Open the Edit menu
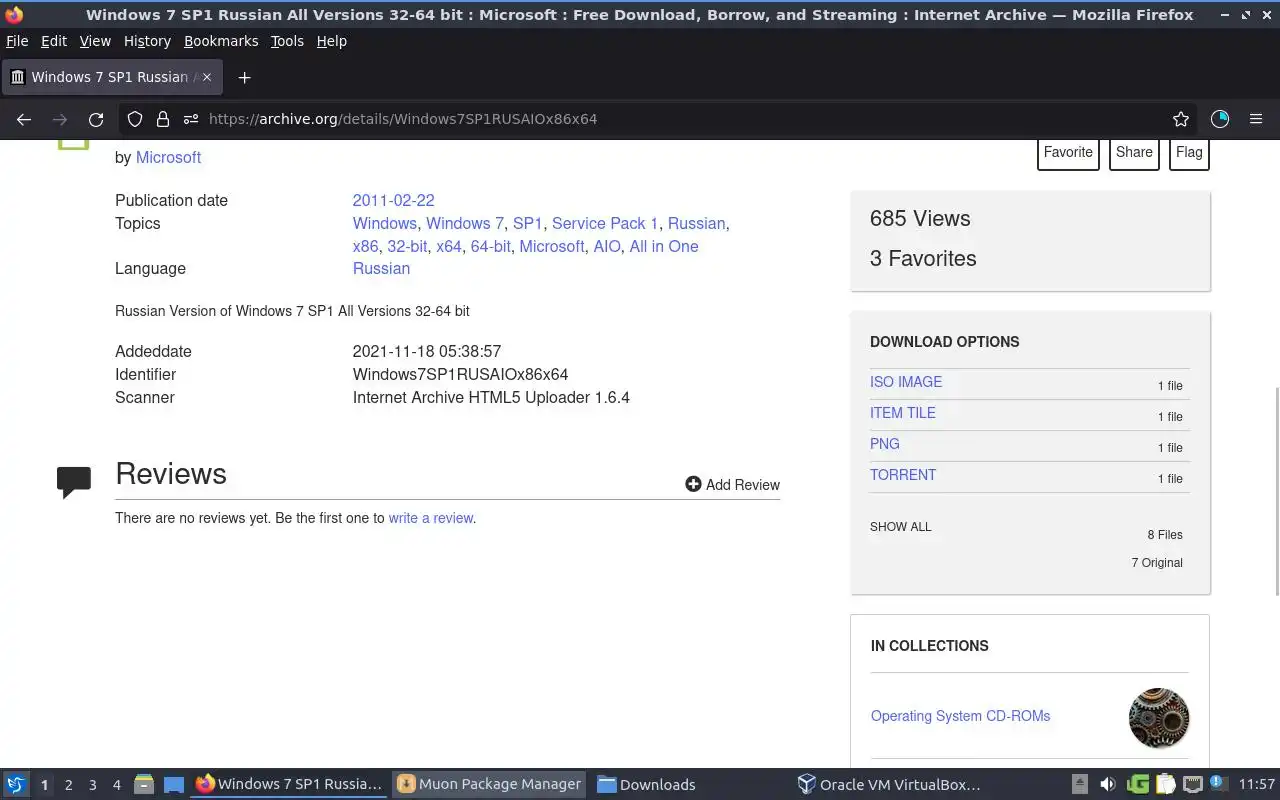Viewport: 1280px width, 800px height. click(54, 41)
